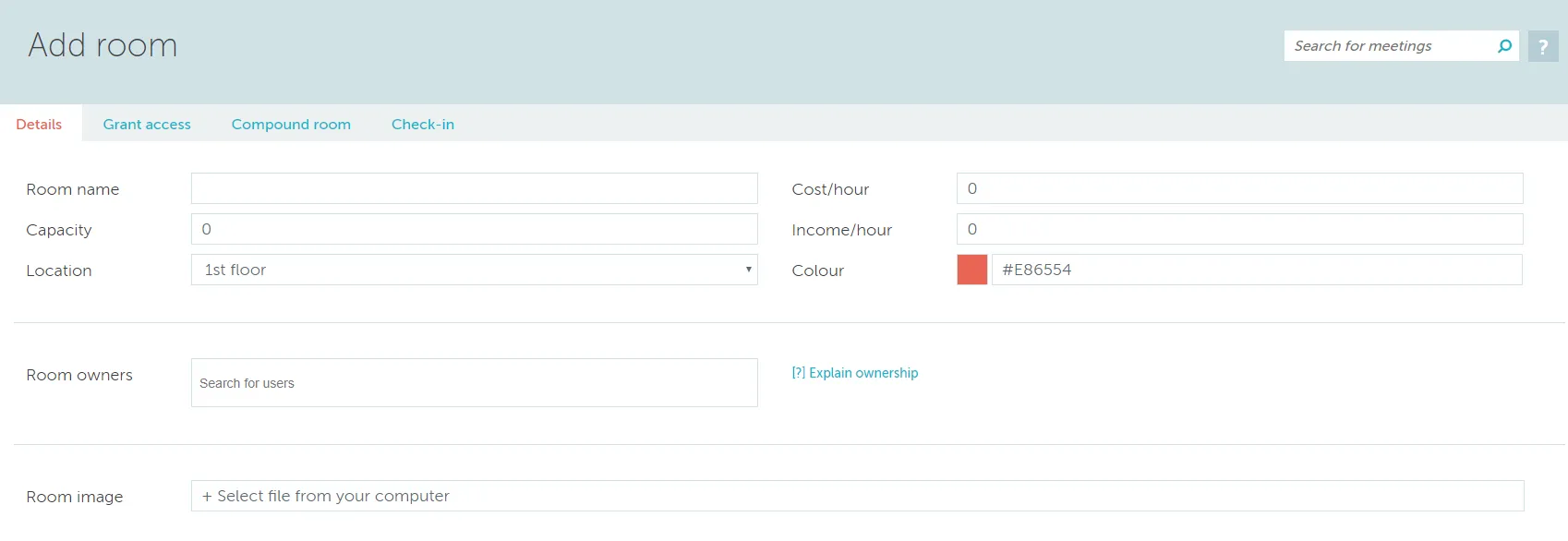Click the Colour field label

(818, 270)
